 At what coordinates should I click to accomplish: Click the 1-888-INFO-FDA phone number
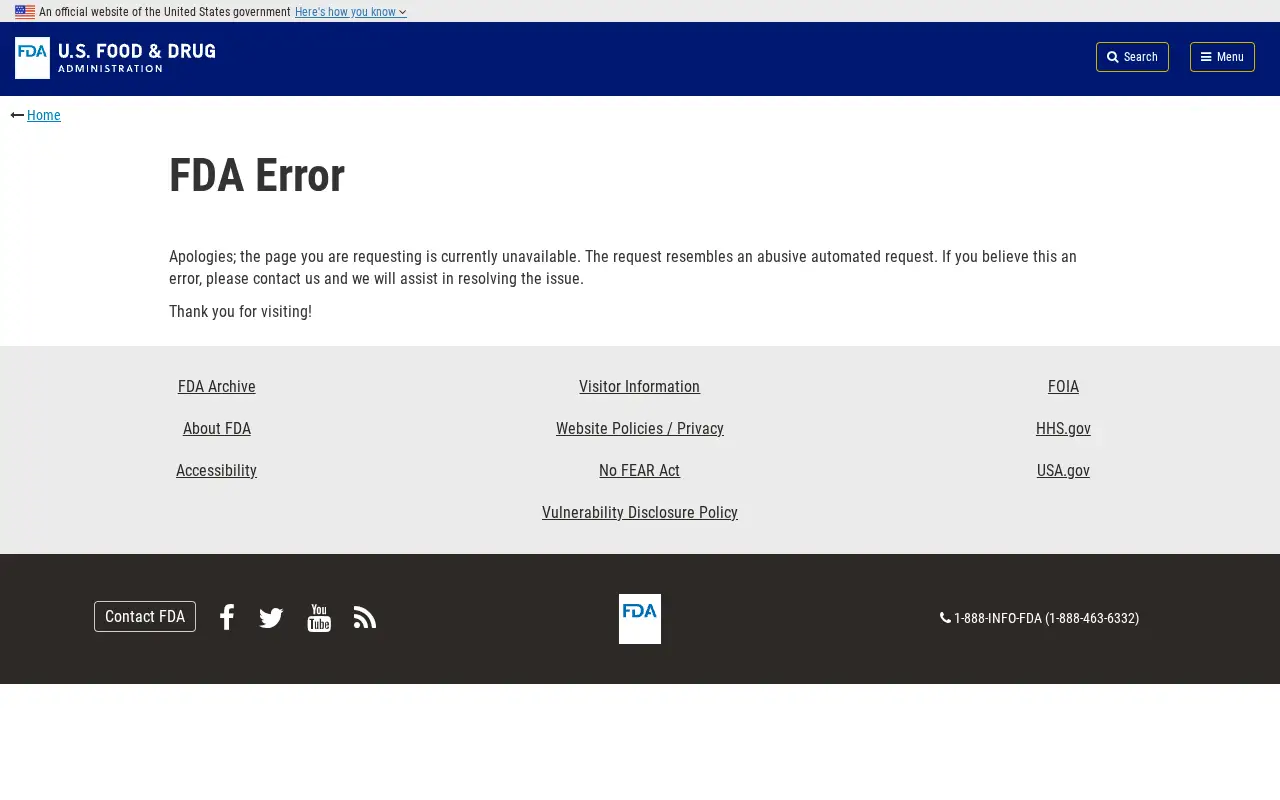point(1040,618)
